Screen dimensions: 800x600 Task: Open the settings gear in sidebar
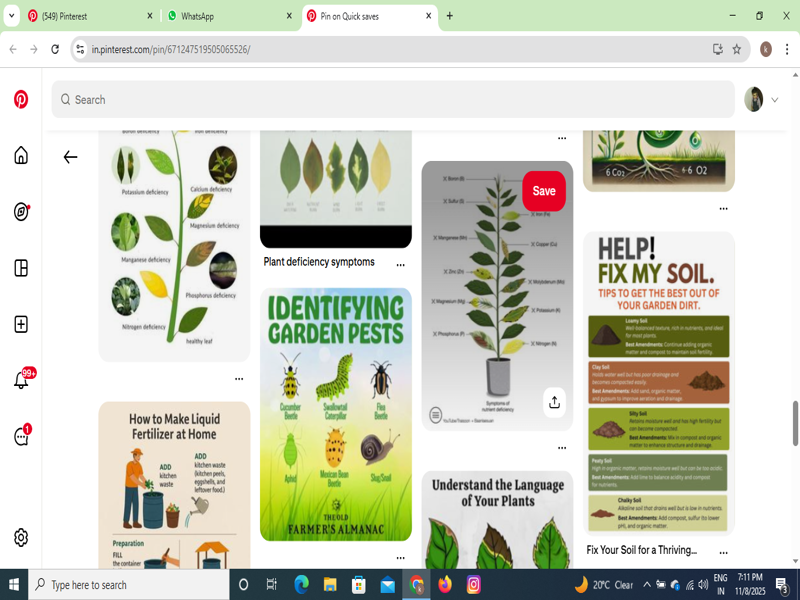coord(21,537)
